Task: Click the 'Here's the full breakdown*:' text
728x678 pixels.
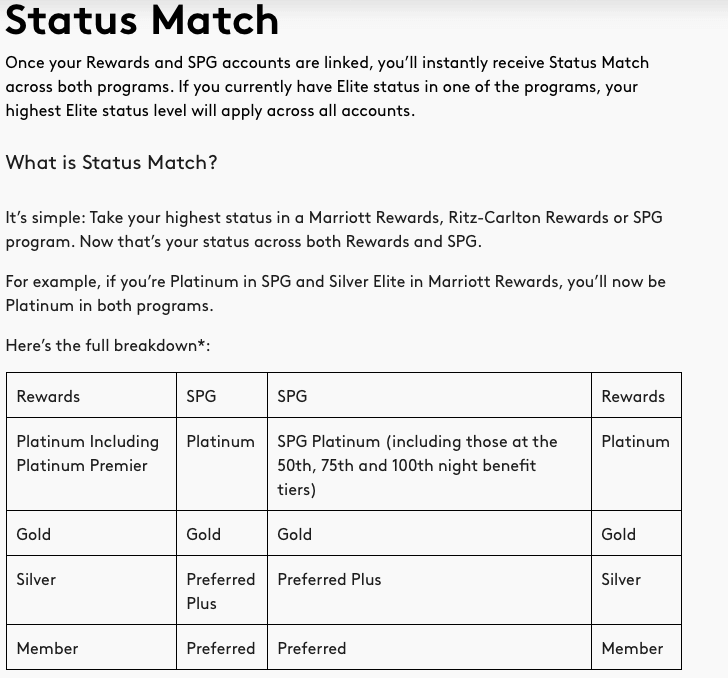Action: pyautogui.click(x=108, y=346)
